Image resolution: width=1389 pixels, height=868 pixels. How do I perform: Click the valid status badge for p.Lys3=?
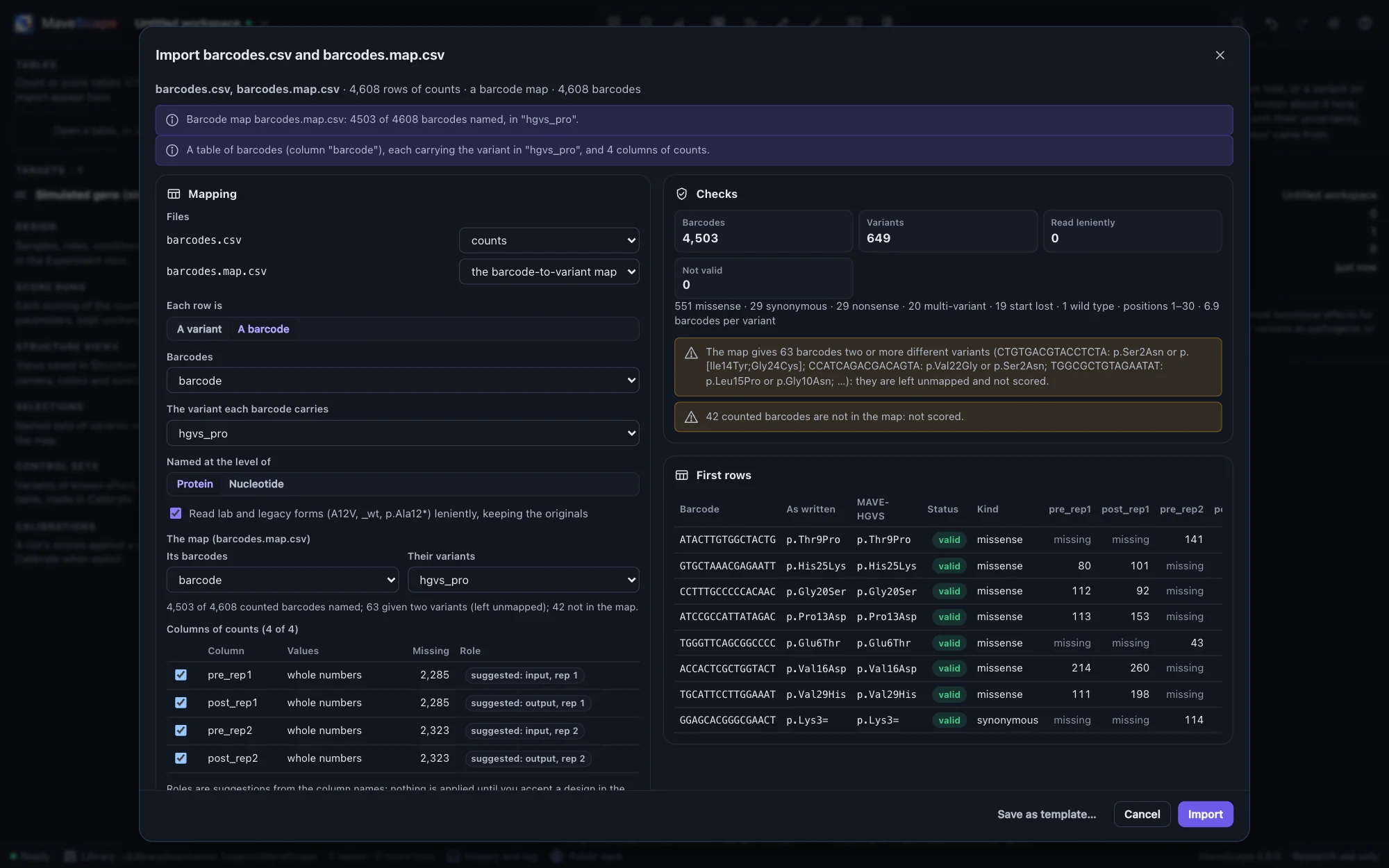pos(949,720)
